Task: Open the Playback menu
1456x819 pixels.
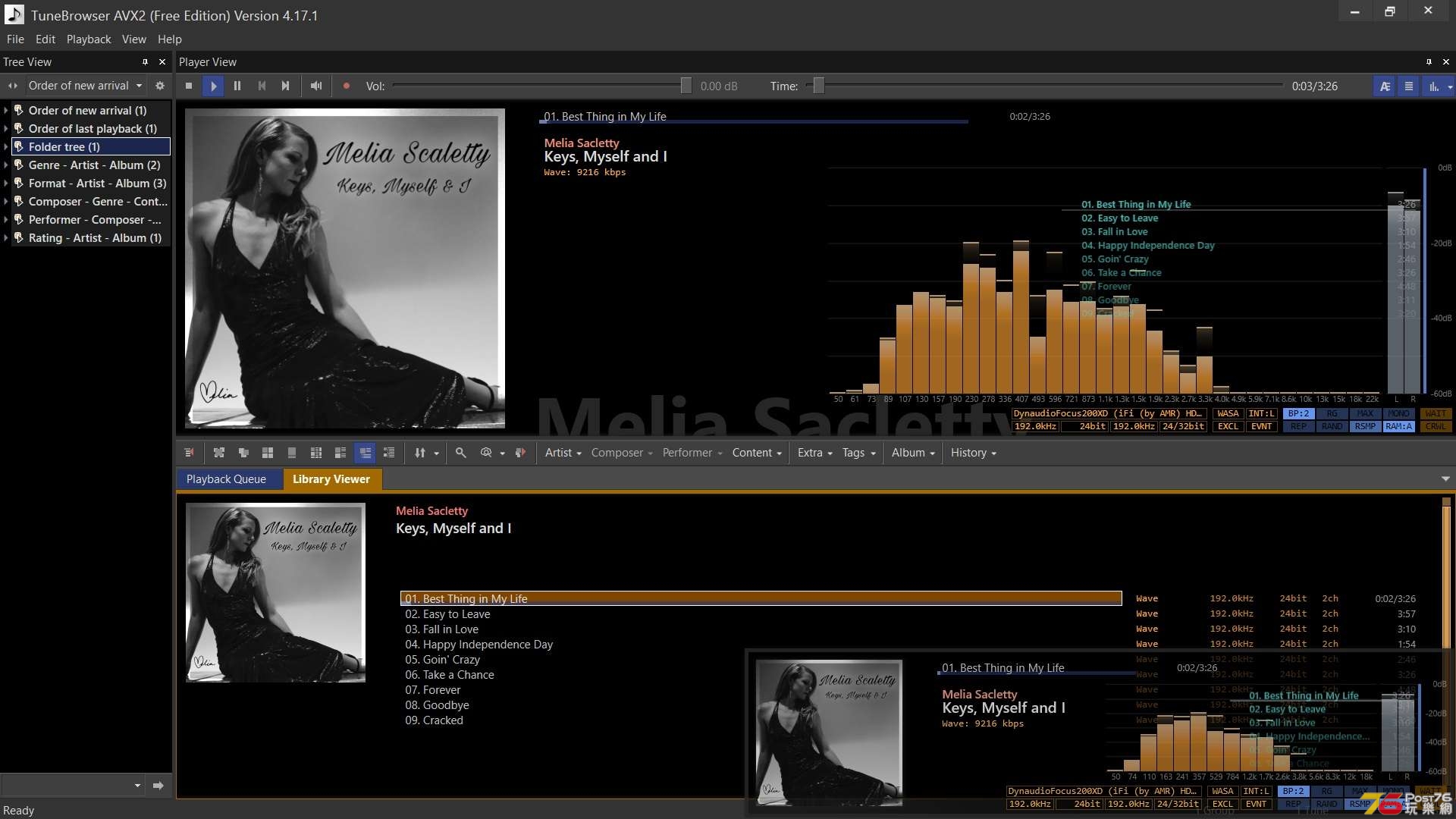Action: 89,39
